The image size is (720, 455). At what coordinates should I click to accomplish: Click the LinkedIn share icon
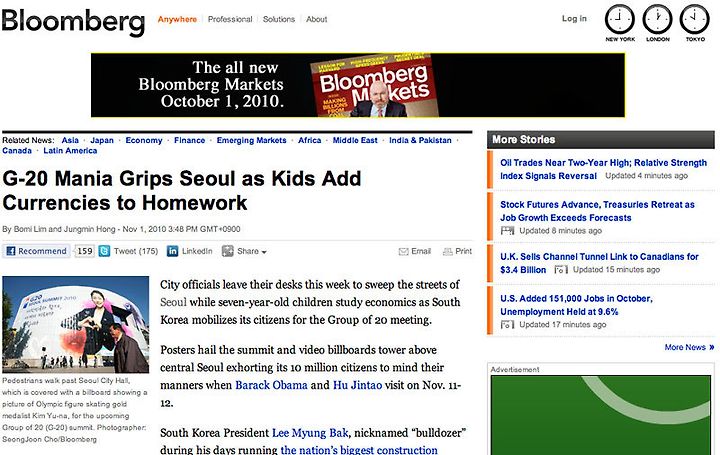(x=172, y=251)
